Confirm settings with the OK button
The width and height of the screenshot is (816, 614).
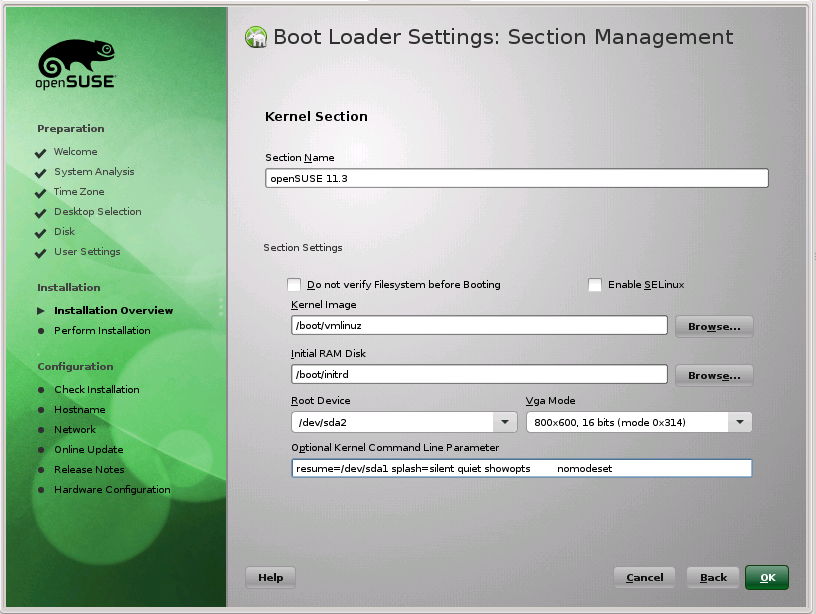[767, 578]
